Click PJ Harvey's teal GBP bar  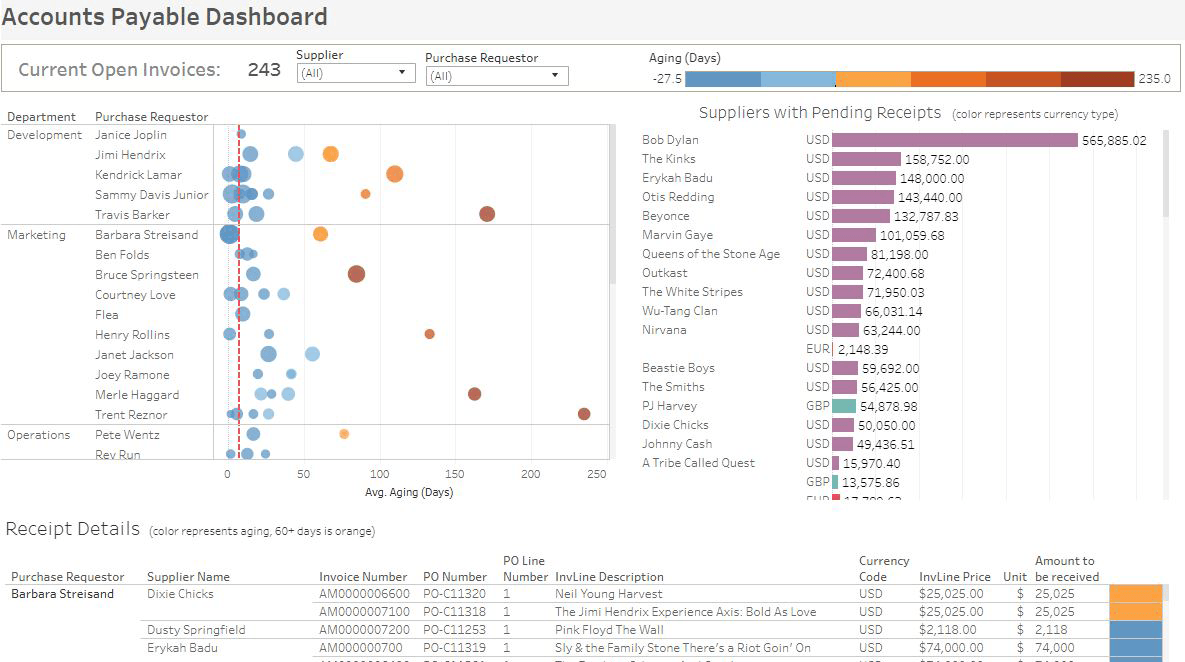(x=844, y=406)
